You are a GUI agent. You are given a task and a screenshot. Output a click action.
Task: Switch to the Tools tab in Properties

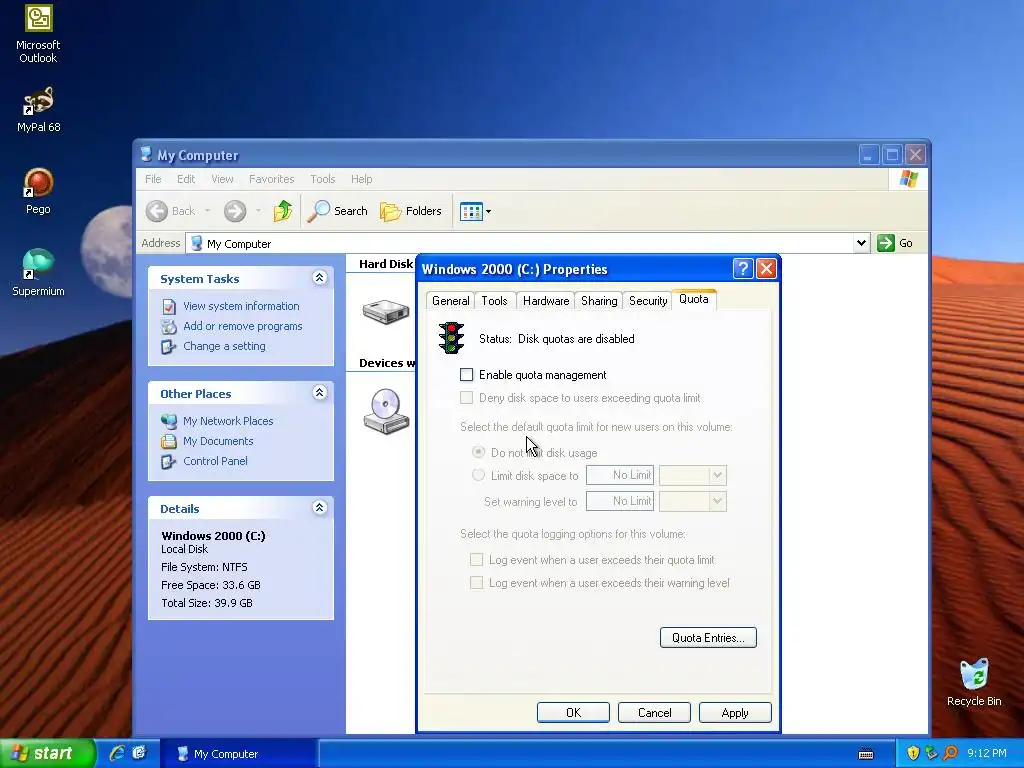494,300
